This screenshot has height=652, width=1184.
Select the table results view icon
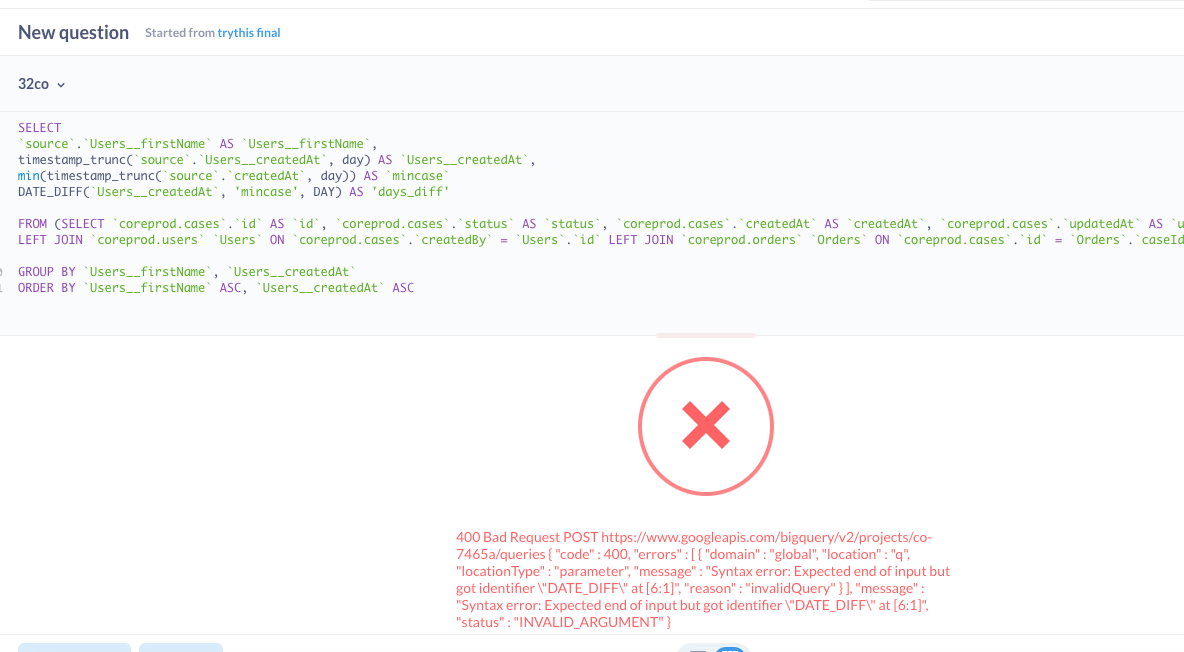(x=697, y=649)
